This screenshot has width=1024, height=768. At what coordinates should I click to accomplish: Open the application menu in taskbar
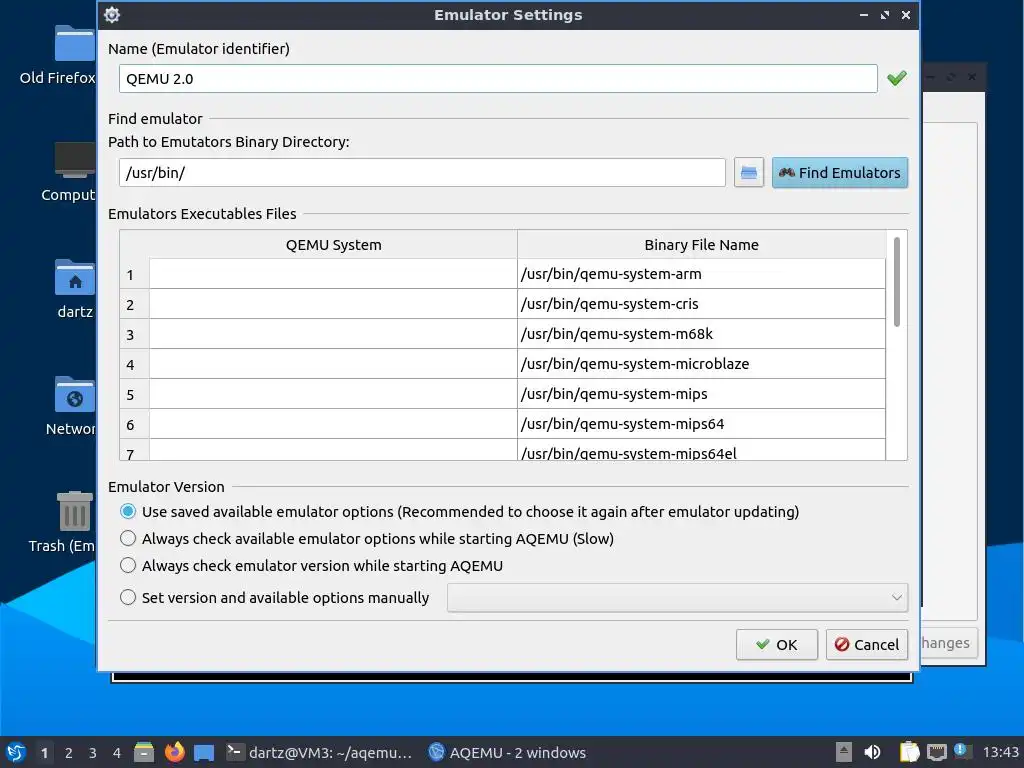click(16, 752)
